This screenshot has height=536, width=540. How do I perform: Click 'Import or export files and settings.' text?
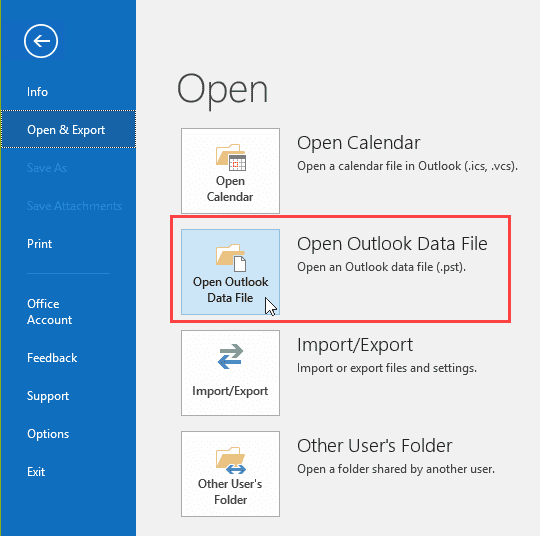tap(387, 368)
